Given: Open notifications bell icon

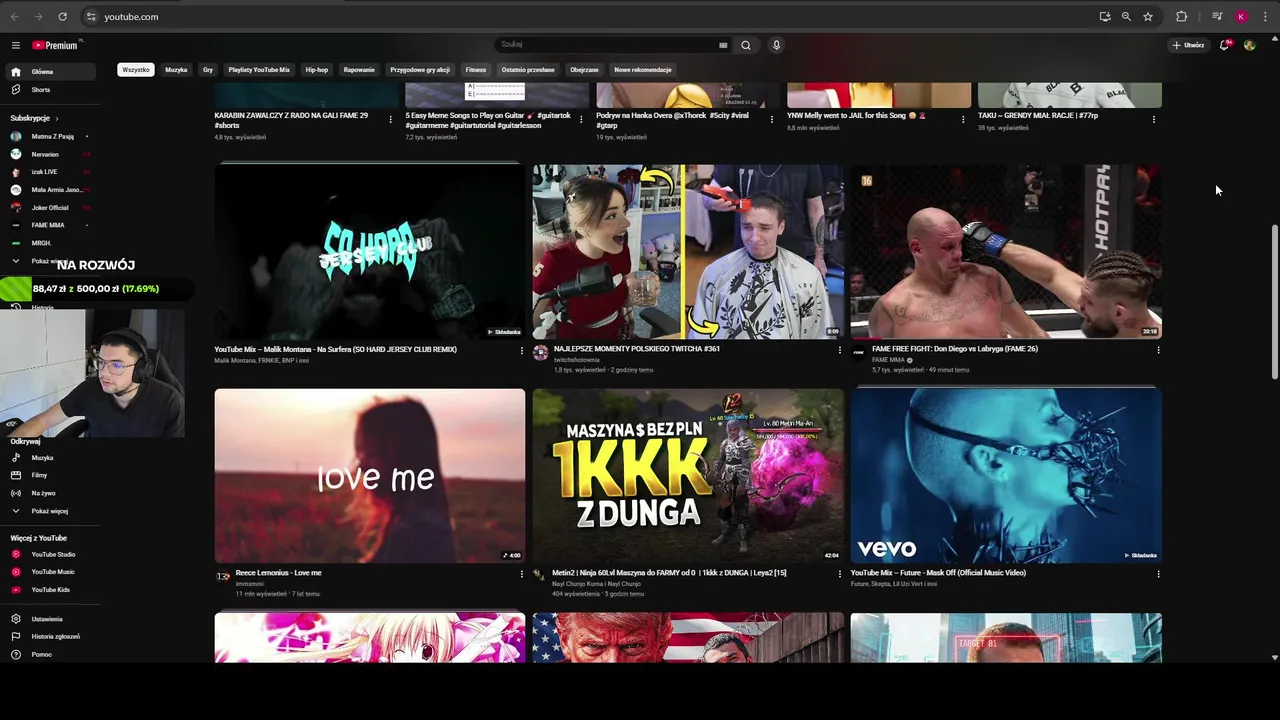Looking at the screenshot, I should click(x=1224, y=45).
